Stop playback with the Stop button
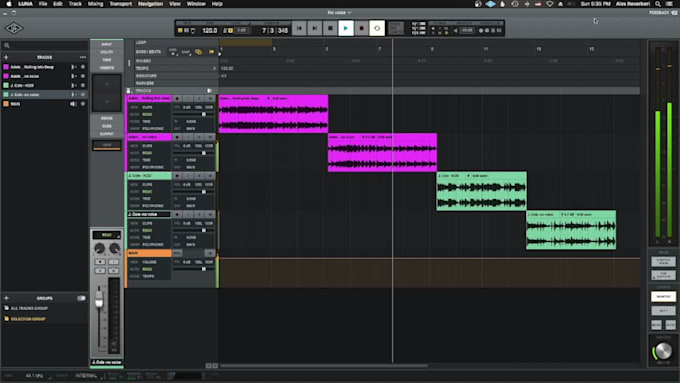This screenshot has height=383, width=680. point(330,28)
